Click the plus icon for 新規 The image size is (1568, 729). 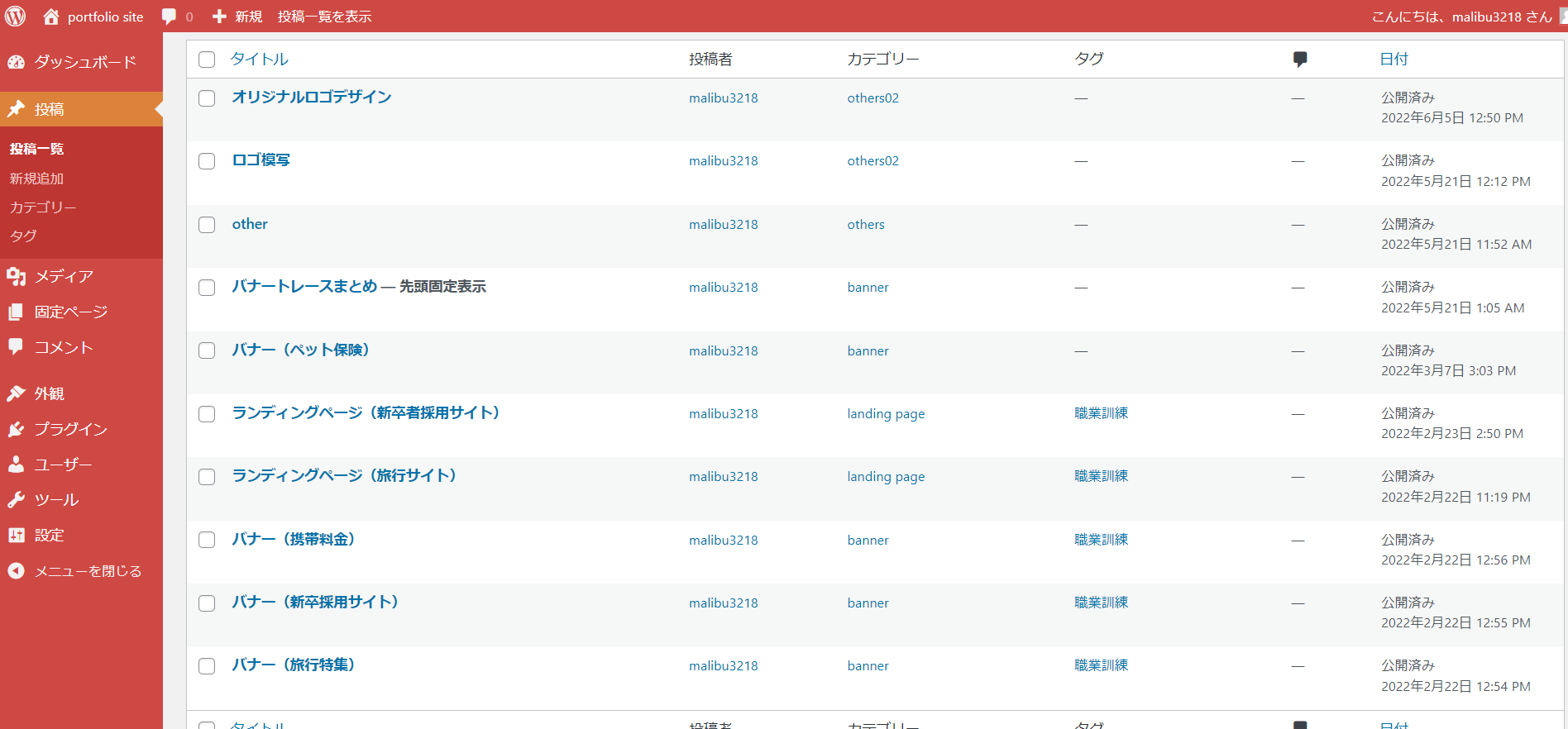pyautogui.click(x=219, y=17)
